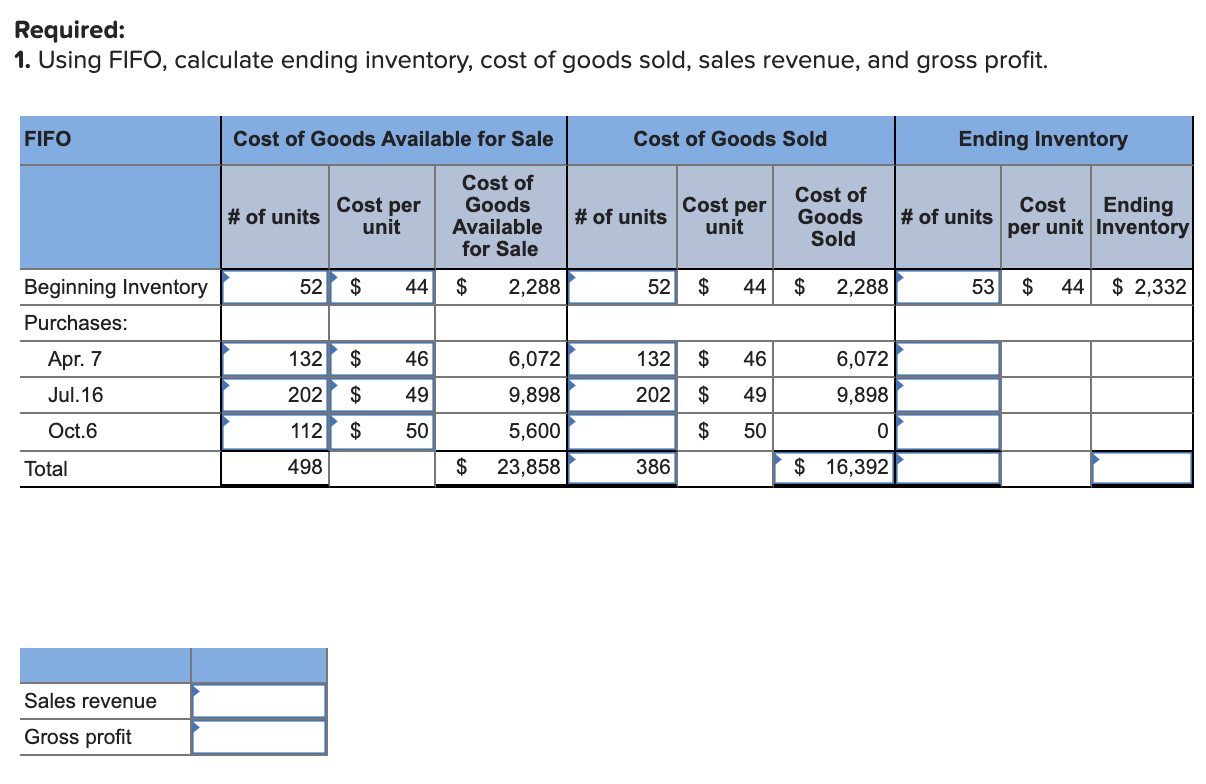Select the Sales revenue input field
Image resolution: width=1206 pixels, height=784 pixels.
(x=259, y=701)
